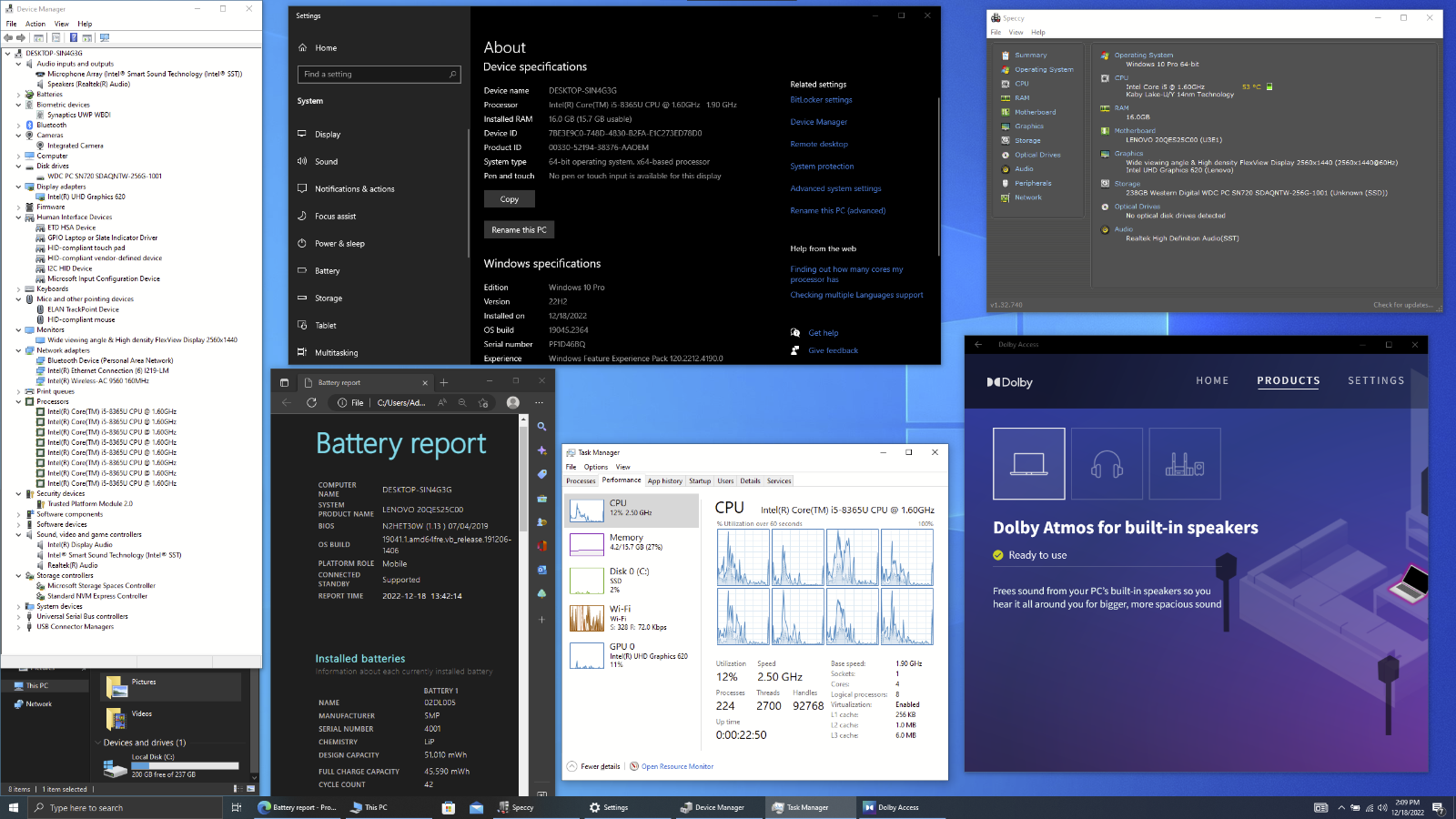
Task: Click Give feedback link in Settings
Action: [833, 350]
